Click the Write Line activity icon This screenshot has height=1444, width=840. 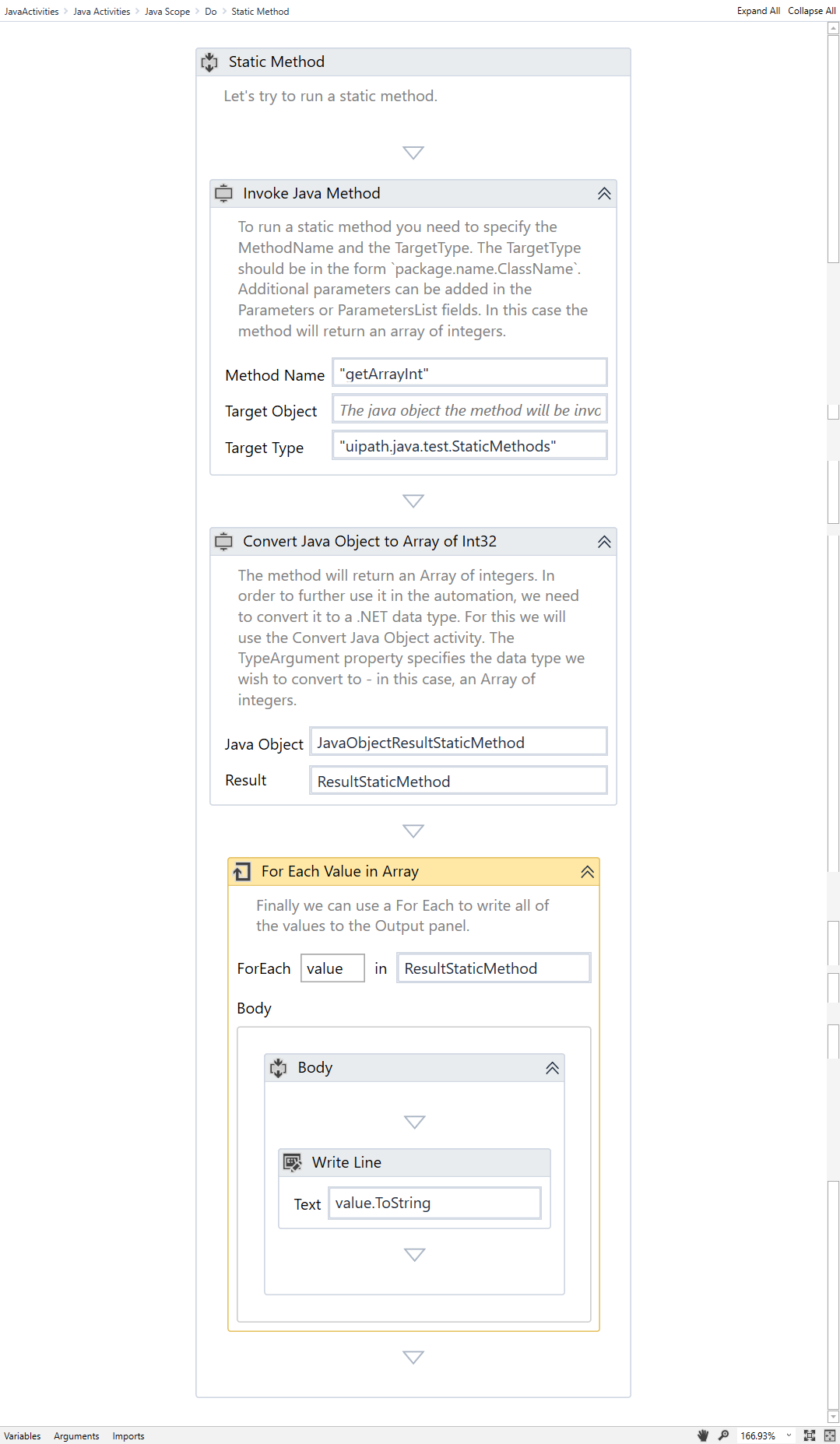tap(293, 1162)
